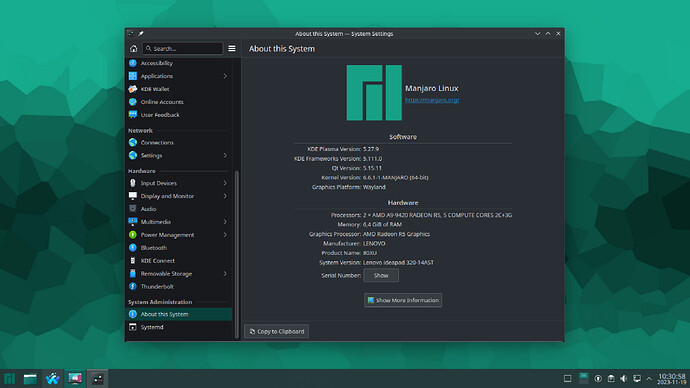Open Systemd settings entry
690x388 pixels.
179,327
